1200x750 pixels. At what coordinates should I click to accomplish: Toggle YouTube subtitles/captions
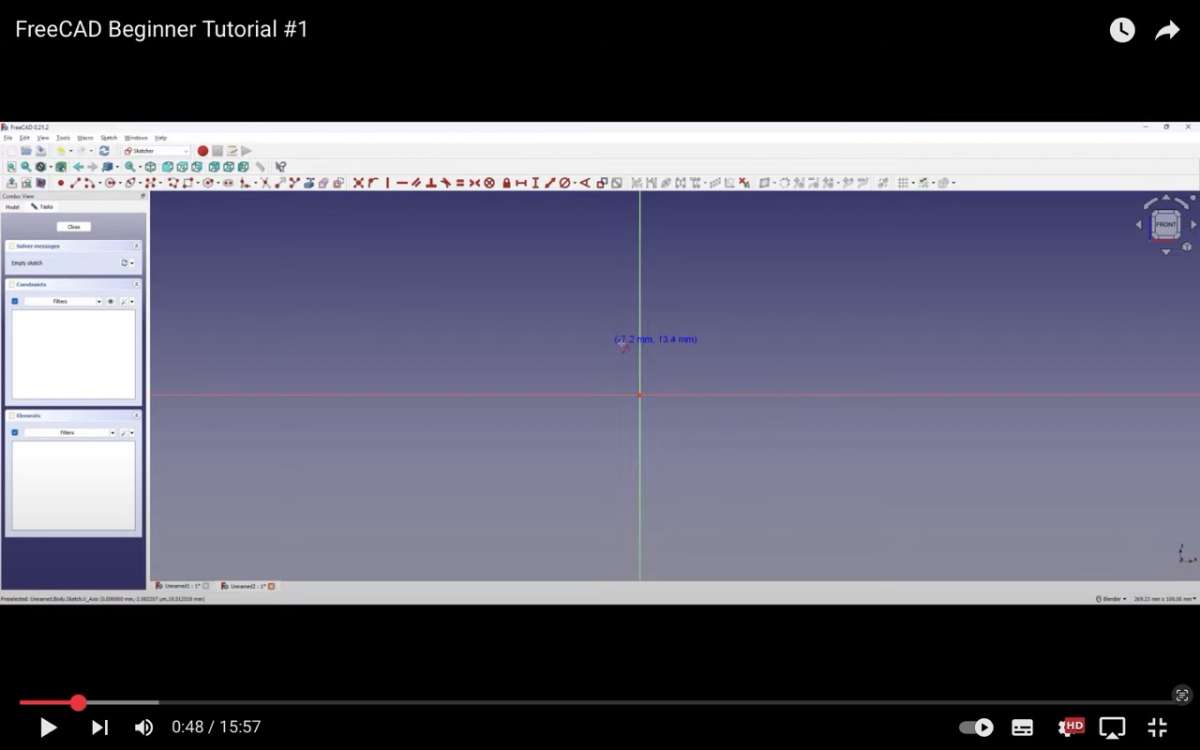pyautogui.click(x=1022, y=727)
